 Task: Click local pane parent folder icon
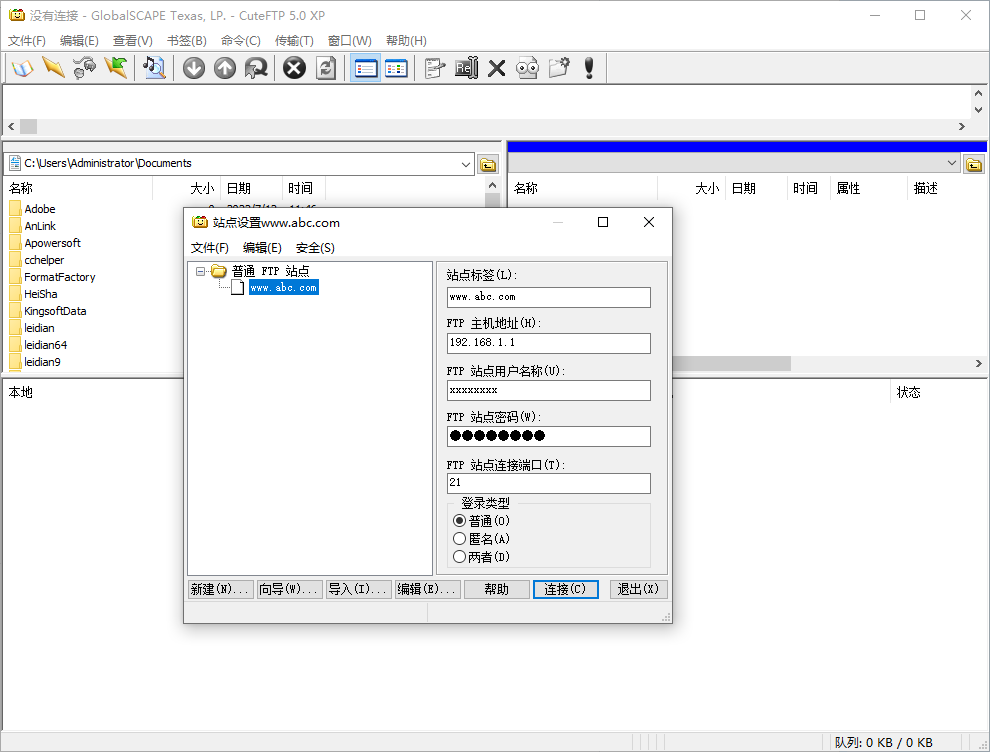488,165
